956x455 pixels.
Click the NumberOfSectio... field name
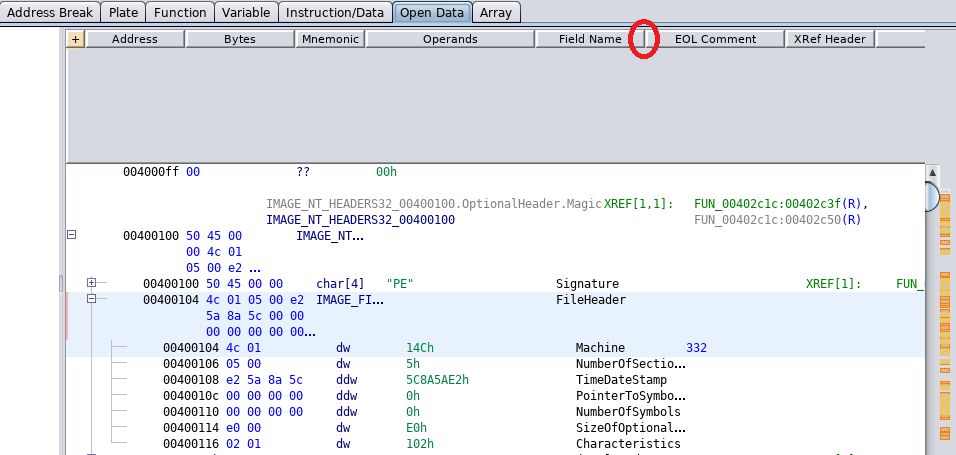click(x=630, y=364)
